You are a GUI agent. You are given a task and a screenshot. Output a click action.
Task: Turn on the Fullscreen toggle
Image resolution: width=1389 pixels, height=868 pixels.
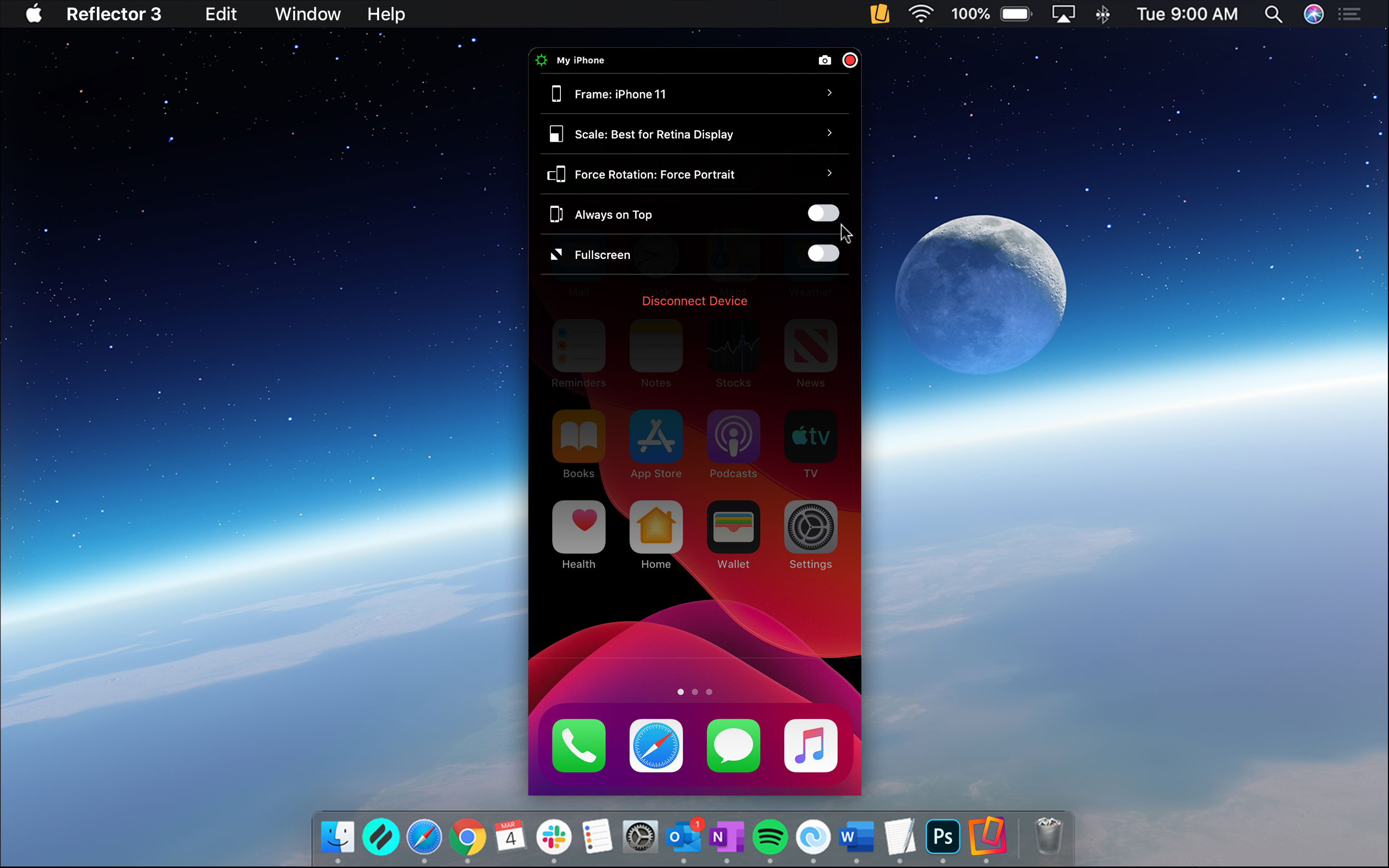(823, 254)
